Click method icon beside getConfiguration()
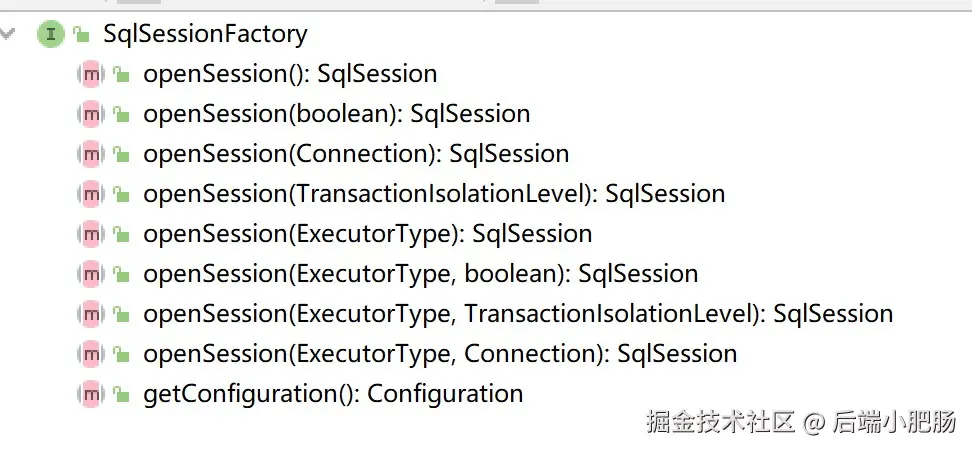972x451 pixels. (91, 394)
